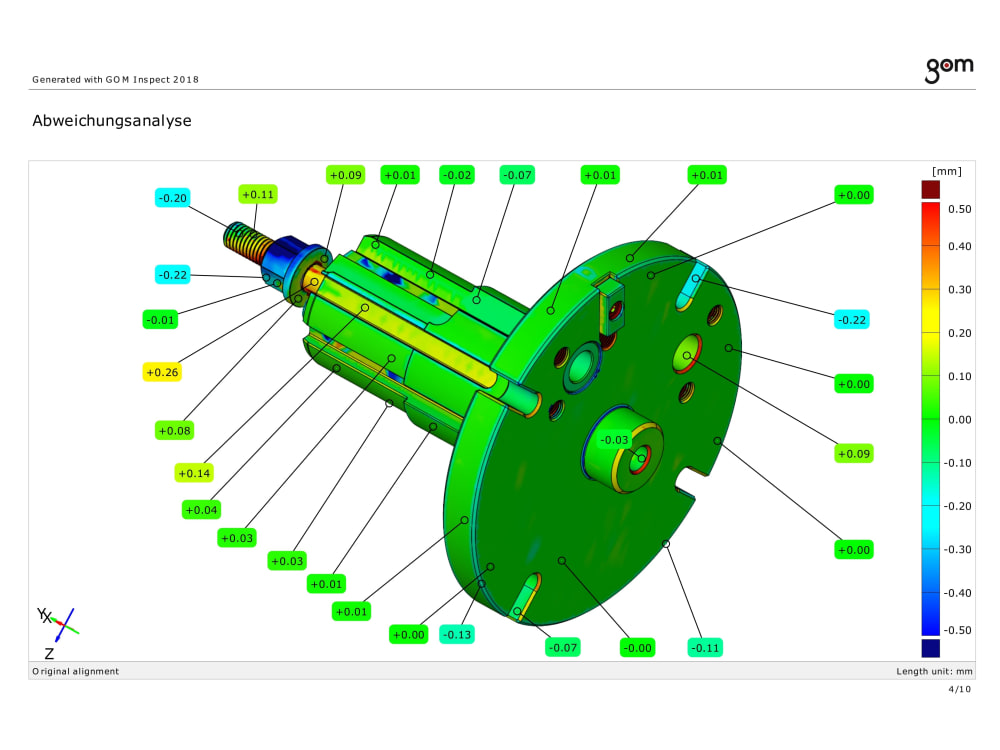
Task: Click the page number '4/10'
Action: click(x=959, y=689)
